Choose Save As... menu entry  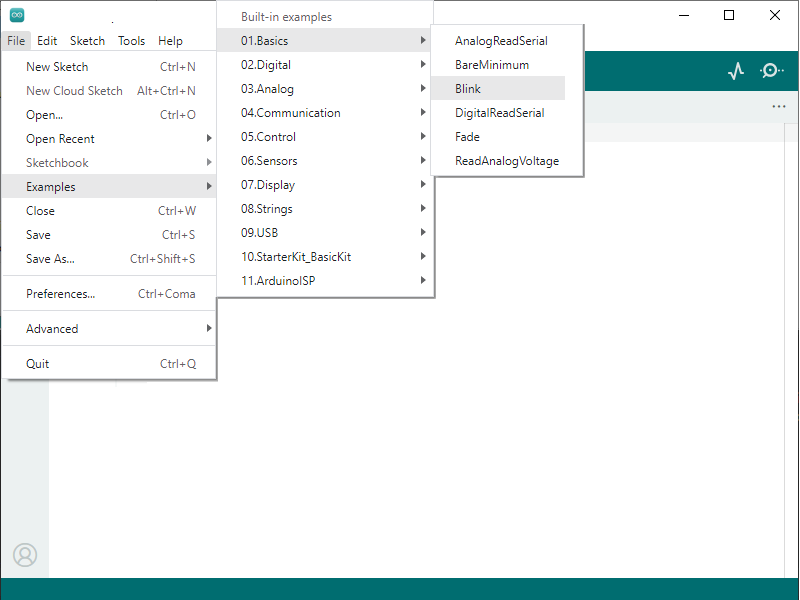pyautogui.click(x=110, y=259)
